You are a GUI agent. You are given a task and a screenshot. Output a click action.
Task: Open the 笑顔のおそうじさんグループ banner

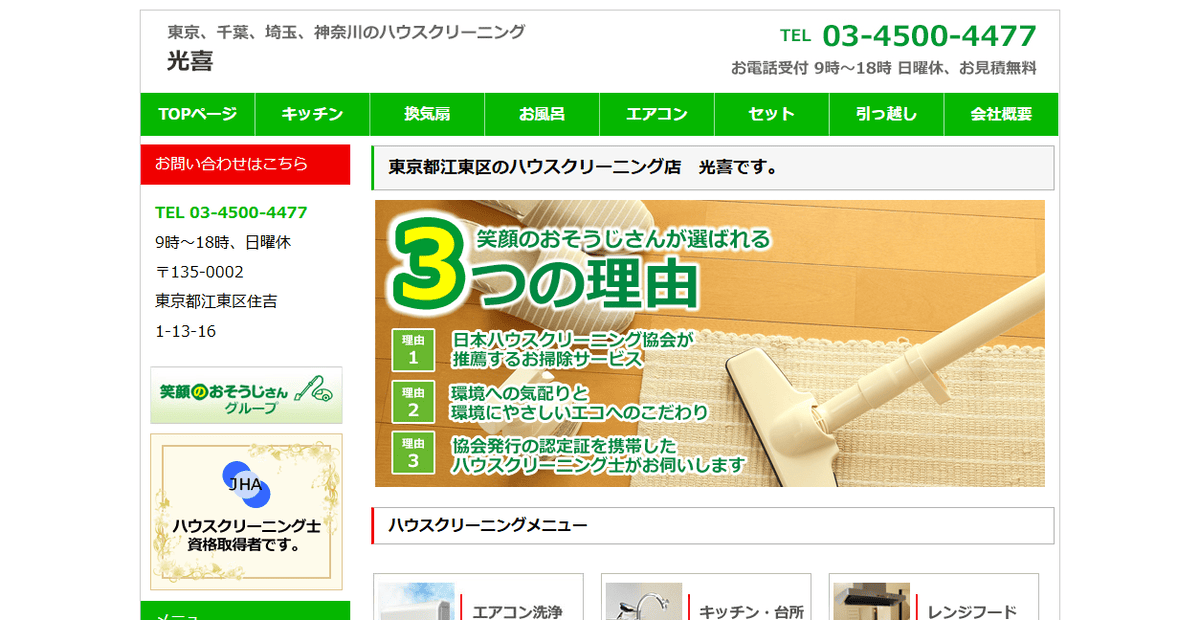pos(246,395)
